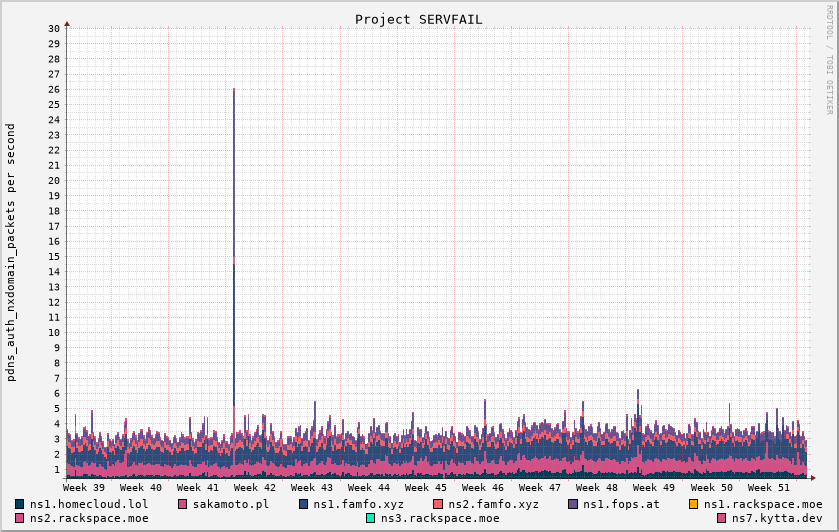Select the Week 45 x-axis label
This screenshot has height=532, width=839.
(426, 487)
